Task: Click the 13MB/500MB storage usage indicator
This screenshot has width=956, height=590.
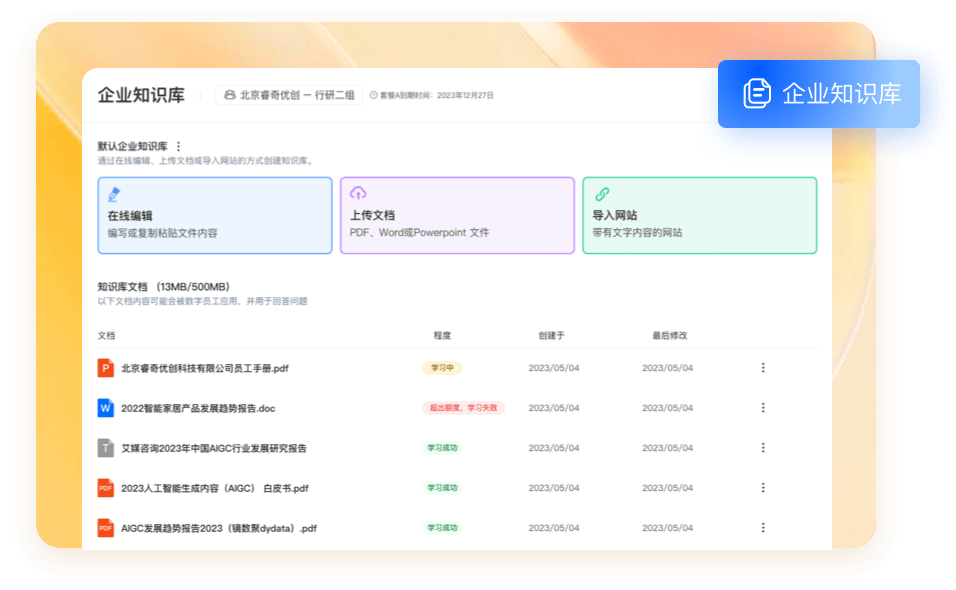Action: [x=195, y=286]
